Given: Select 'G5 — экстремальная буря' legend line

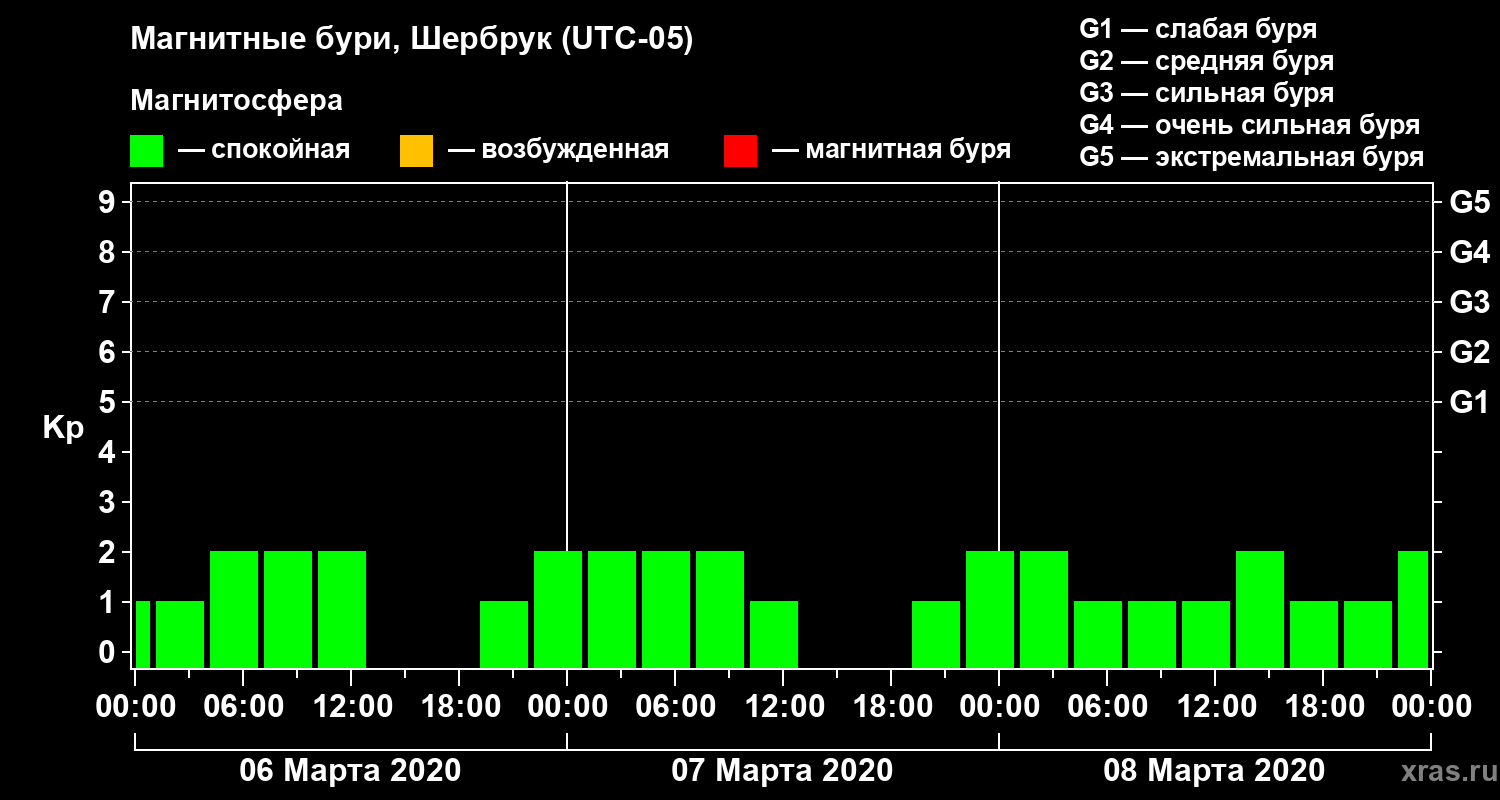Looking at the screenshot, I should (x=1251, y=157).
